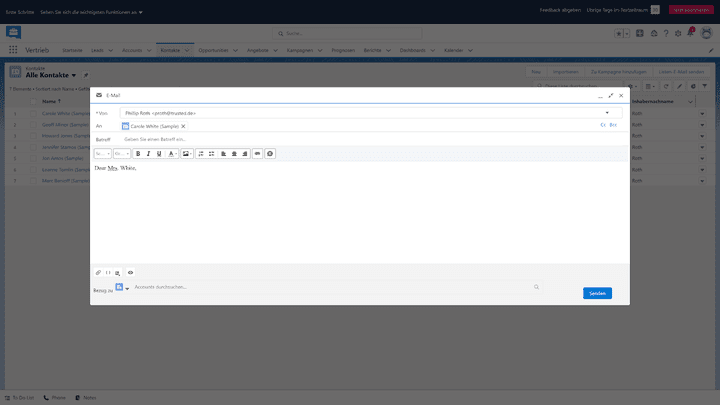Apply italic formatting to email text
Image resolution: width=720 pixels, height=405 pixels.
(x=148, y=153)
